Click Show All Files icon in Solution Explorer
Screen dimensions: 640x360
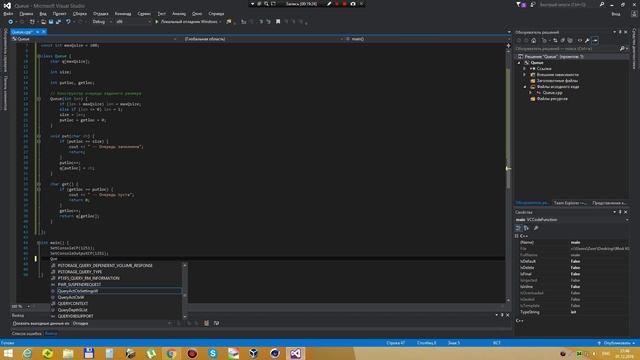click(x=570, y=40)
